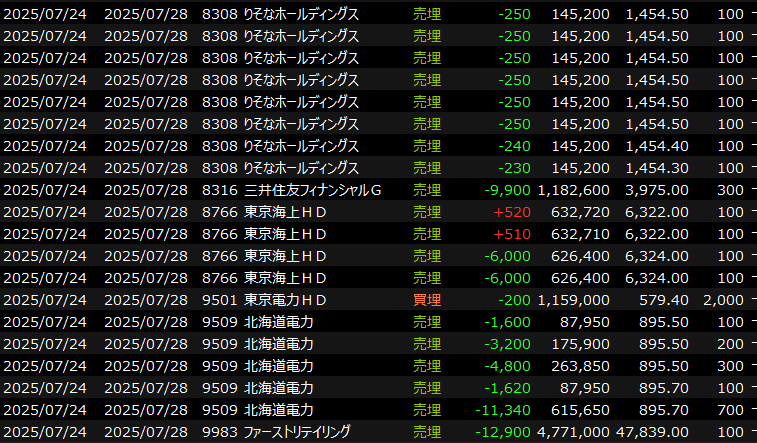The image size is (757, 443).
Task: Click stock code 8316
Action: click(220, 190)
